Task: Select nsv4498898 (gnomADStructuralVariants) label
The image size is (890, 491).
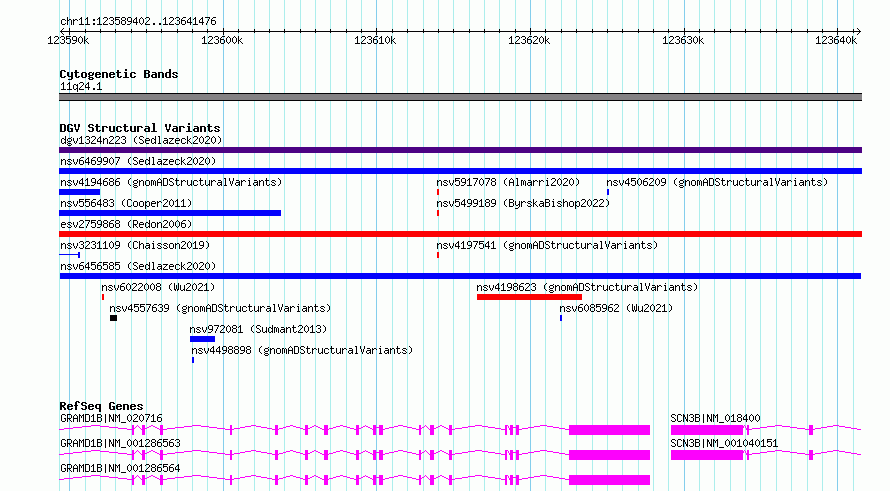Action: click(x=302, y=350)
